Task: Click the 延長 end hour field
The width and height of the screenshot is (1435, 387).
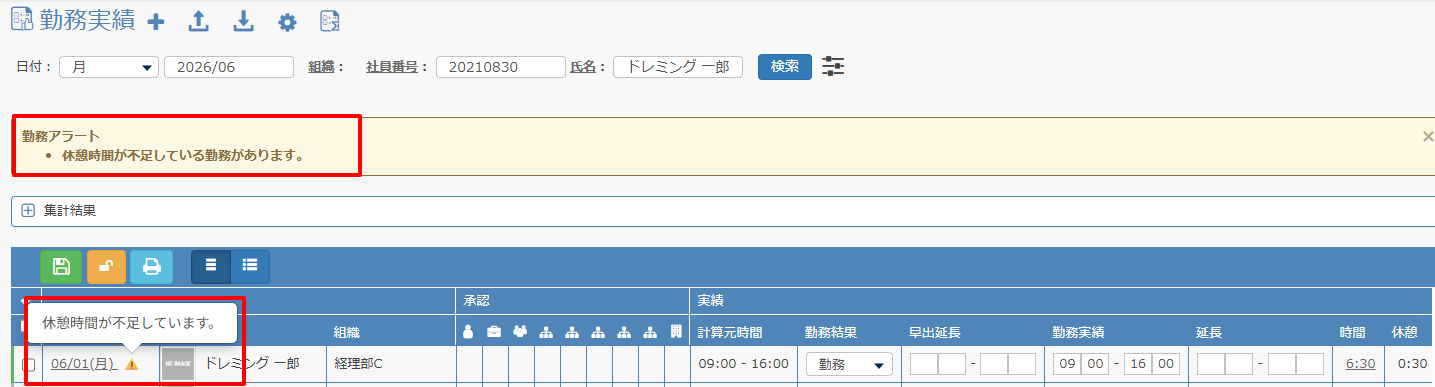Action: coord(1281,364)
